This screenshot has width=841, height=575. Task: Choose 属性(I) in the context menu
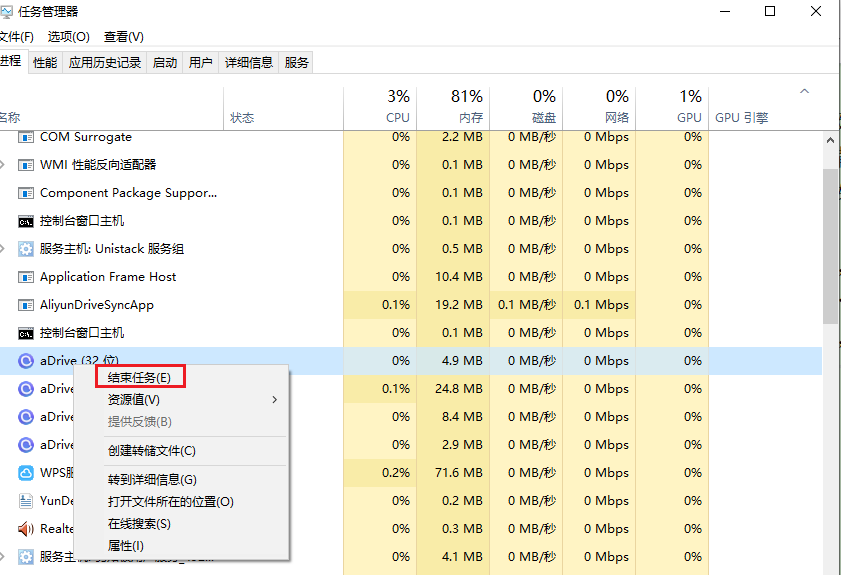pyautogui.click(x=182, y=545)
